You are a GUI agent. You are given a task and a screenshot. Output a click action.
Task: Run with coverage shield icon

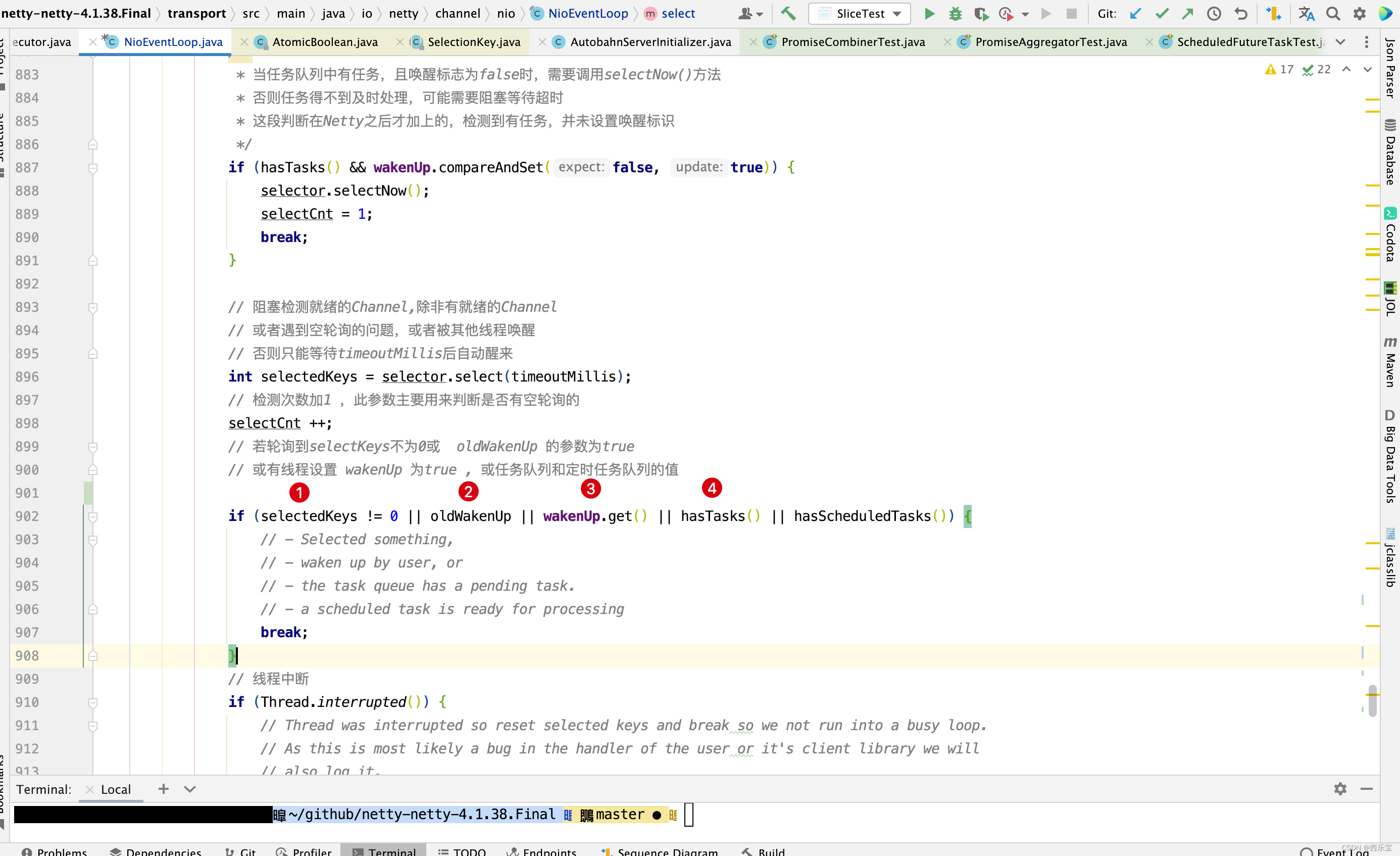981,14
